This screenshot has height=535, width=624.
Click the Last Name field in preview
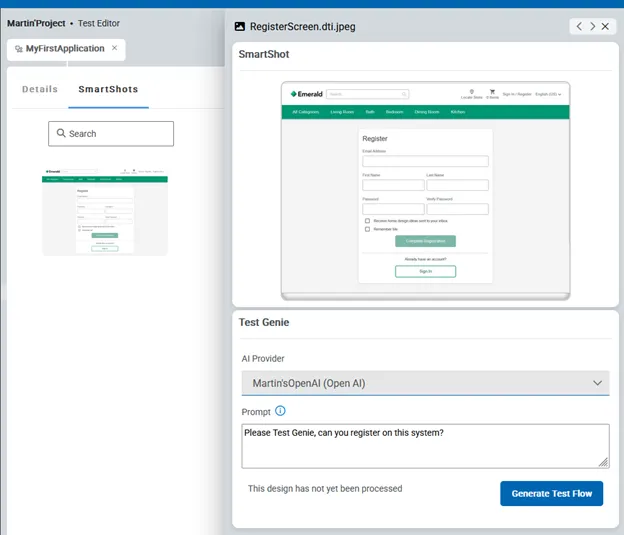[x=458, y=185]
